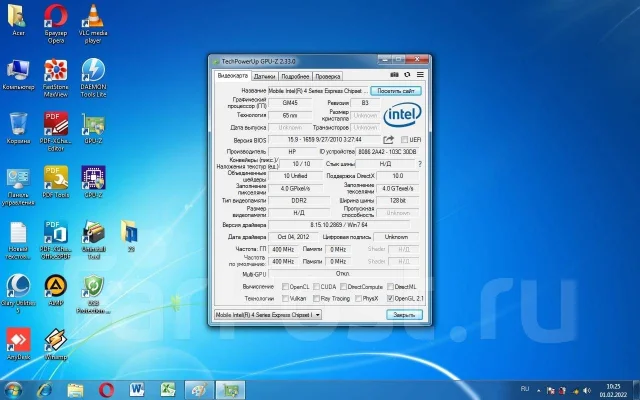Click the BIOS version field 15.9 - 1659
This screenshot has height=400, width=640.
324,140
